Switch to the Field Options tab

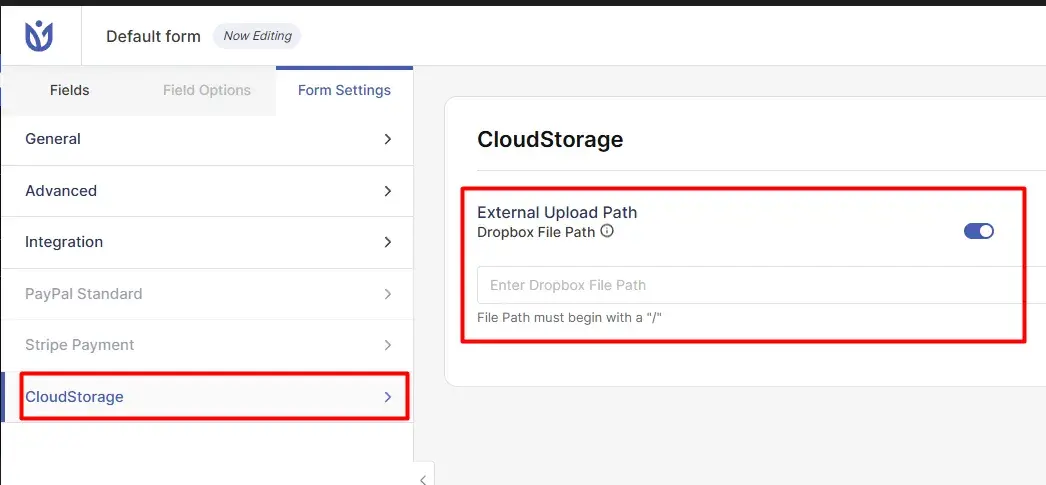pyautogui.click(x=207, y=90)
